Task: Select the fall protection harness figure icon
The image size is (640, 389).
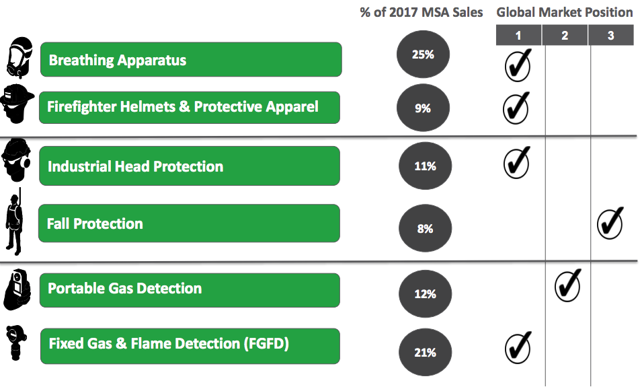Action: (14, 222)
